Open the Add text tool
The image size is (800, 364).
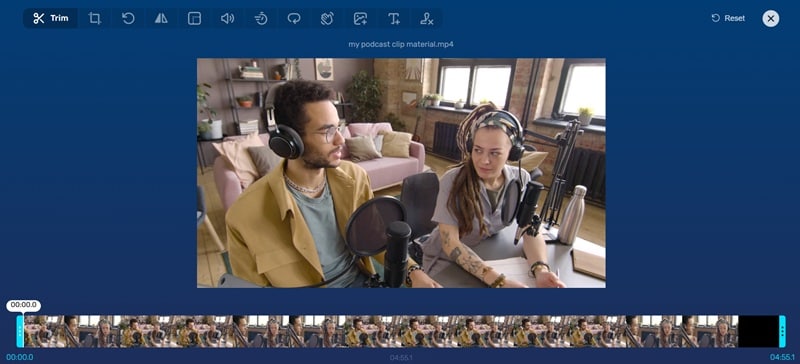coord(393,18)
